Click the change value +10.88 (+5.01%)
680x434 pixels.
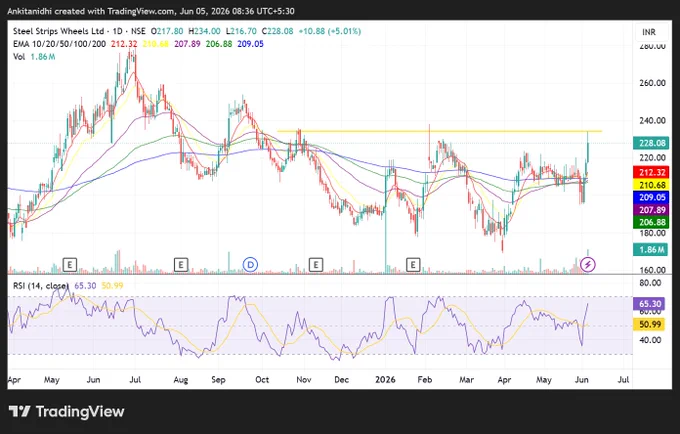pyautogui.click(x=330, y=31)
